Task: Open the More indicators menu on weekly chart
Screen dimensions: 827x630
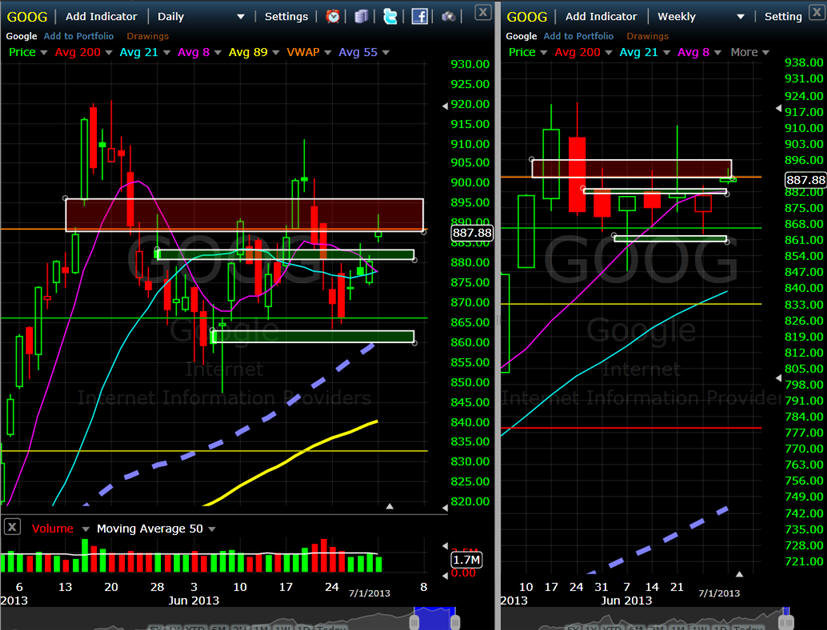Action: coord(750,52)
